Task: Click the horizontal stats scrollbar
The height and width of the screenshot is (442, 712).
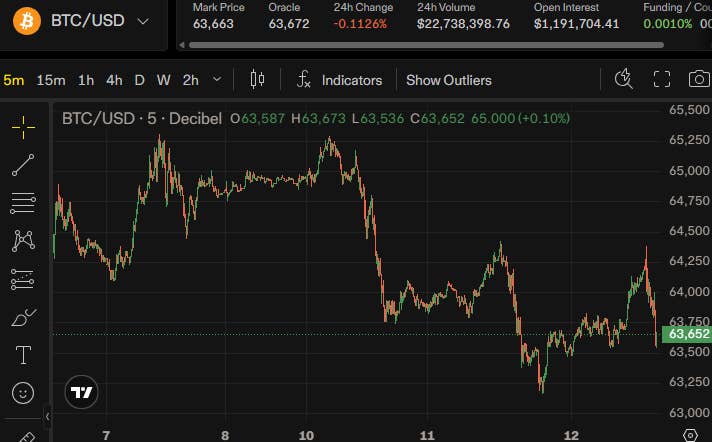Action: click(426, 45)
